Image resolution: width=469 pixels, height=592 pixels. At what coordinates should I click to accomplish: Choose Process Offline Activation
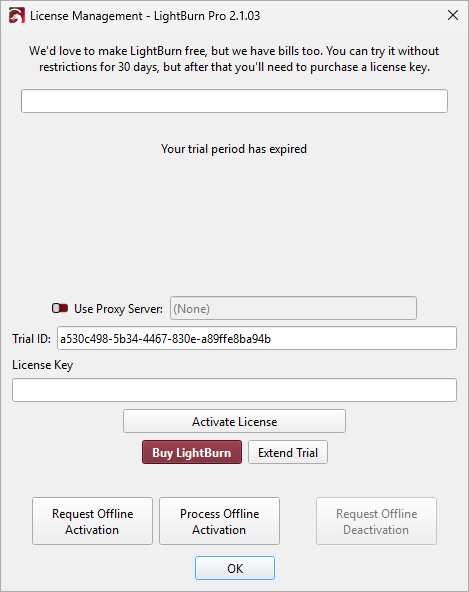point(219,521)
